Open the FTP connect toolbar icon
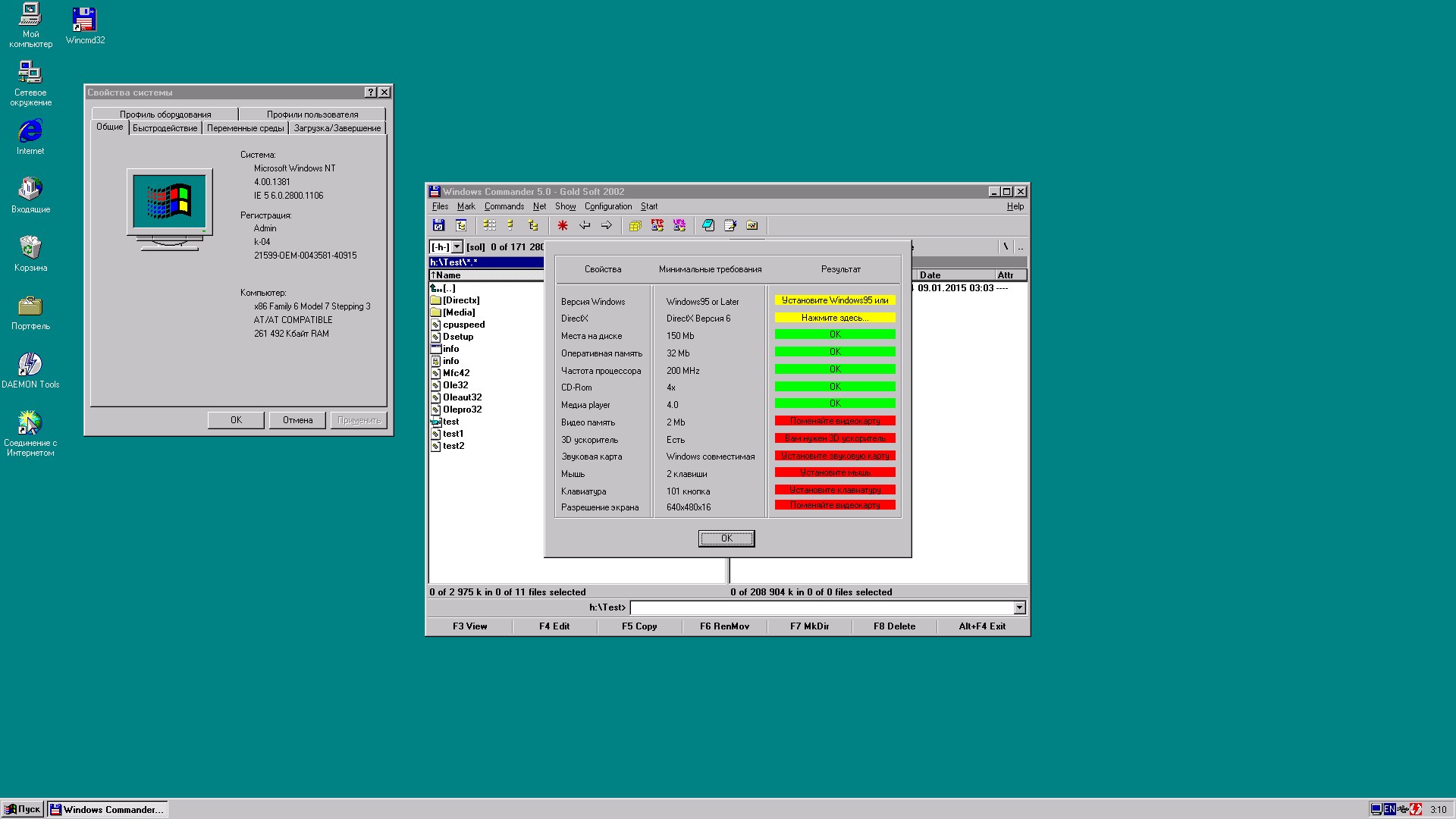 [x=657, y=225]
